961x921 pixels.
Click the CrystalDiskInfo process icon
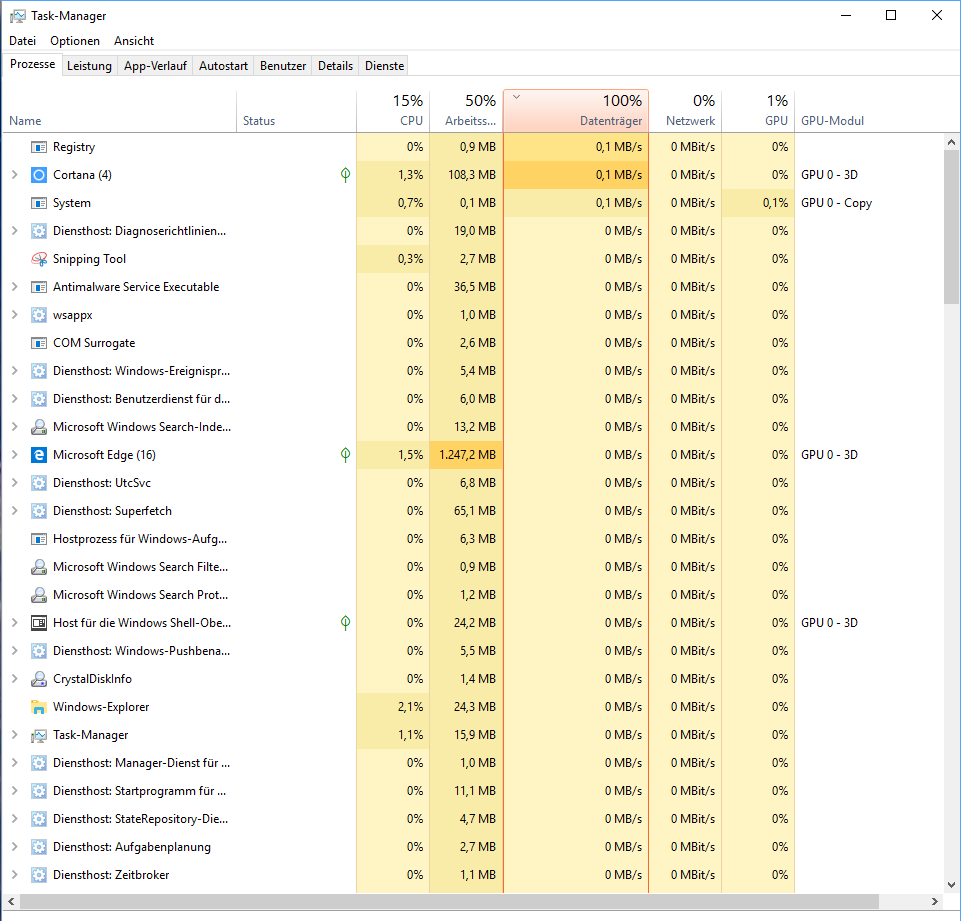pos(39,679)
